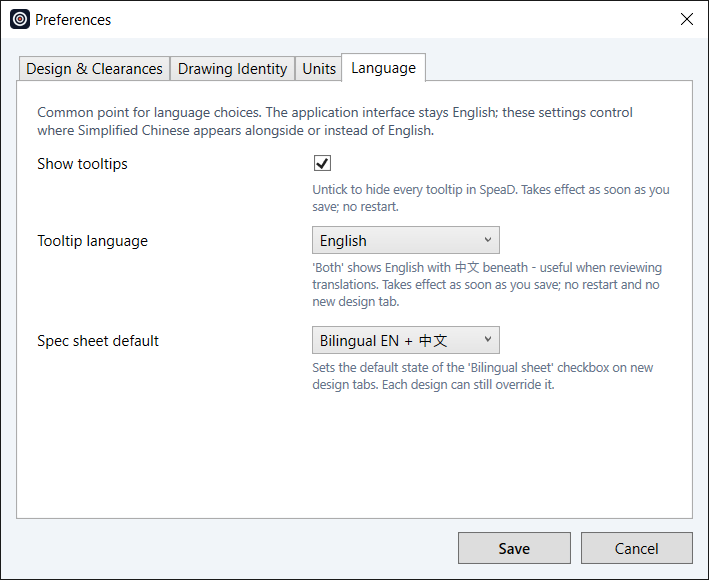The image size is (709, 580).
Task: Select the Language tab
Action: pyautogui.click(x=383, y=68)
